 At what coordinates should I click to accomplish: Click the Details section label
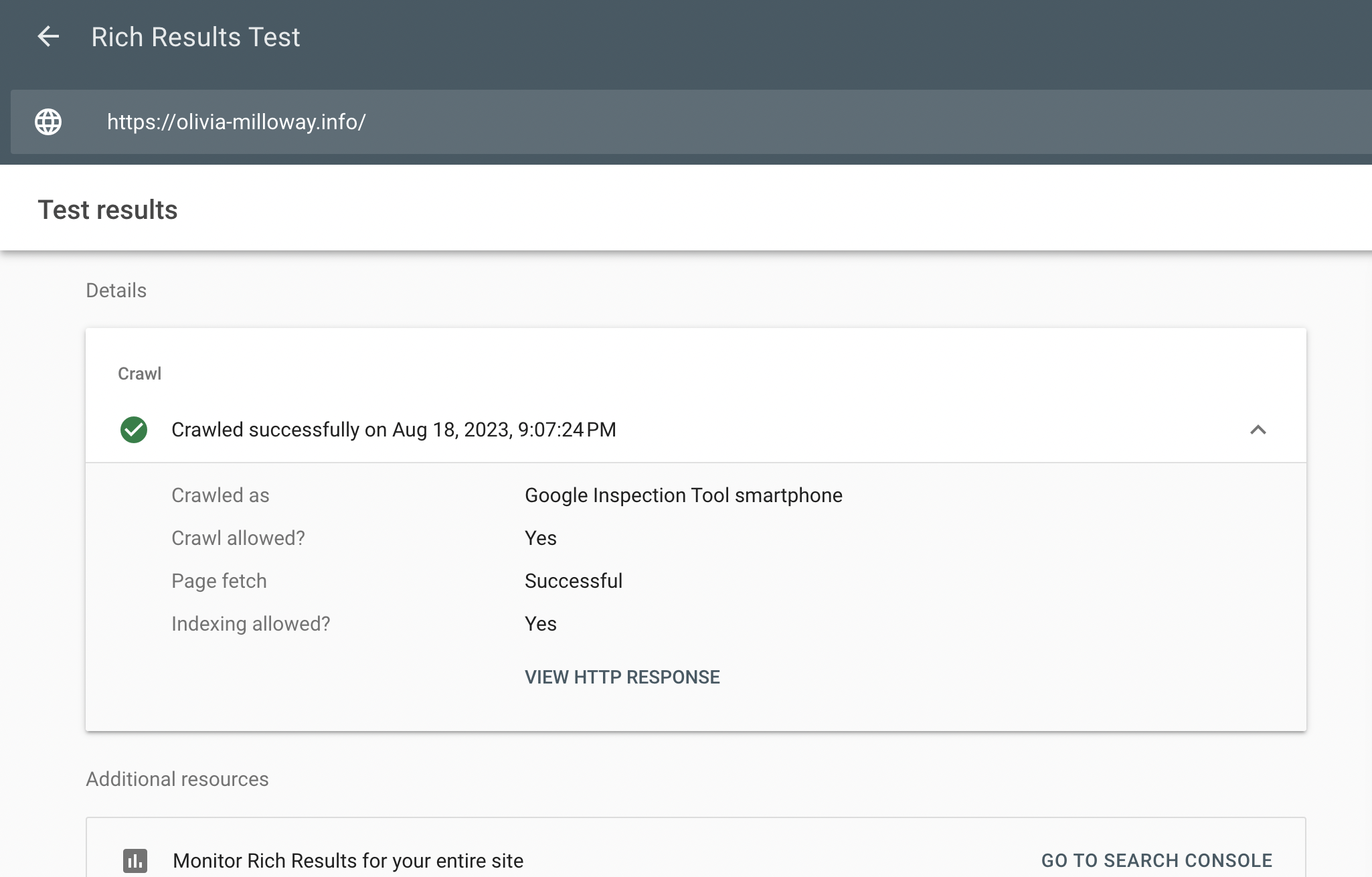pyautogui.click(x=116, y=291)
